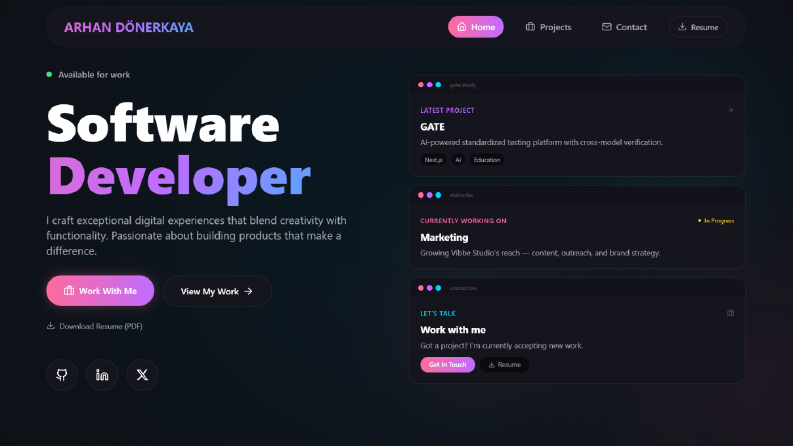Click the Work With Me button
The width and height of the screenshot is (793, 446).
coord(100,291)
